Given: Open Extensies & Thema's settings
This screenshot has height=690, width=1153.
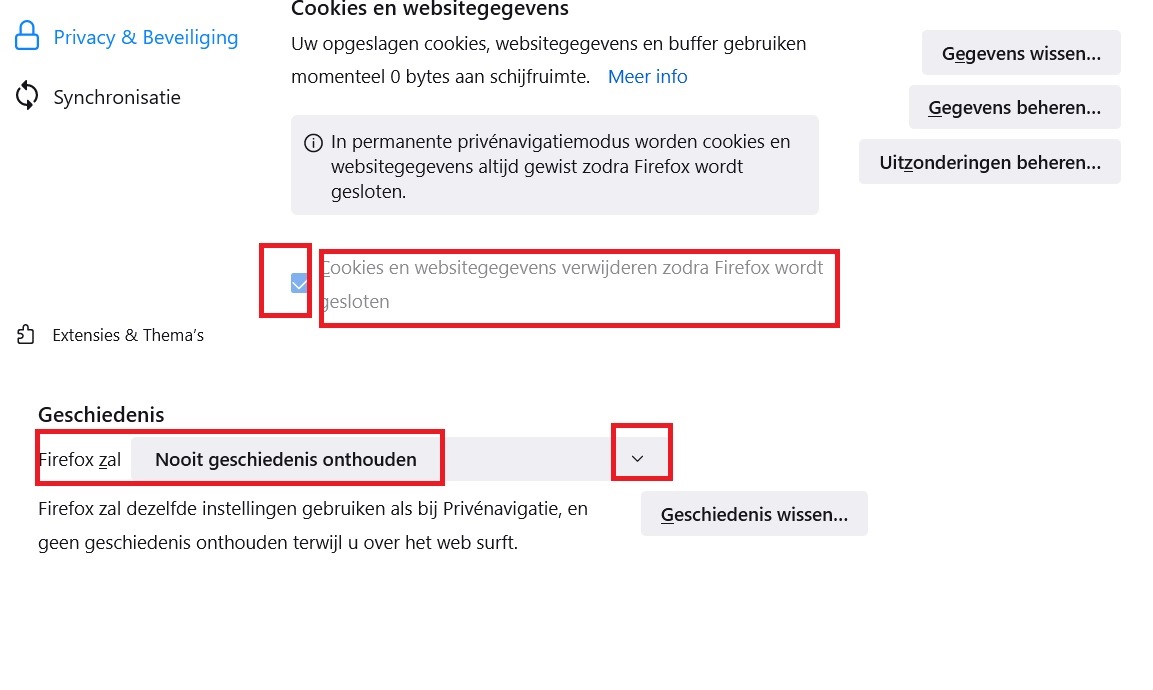Looking at the screenshot, I should [128, 334].
